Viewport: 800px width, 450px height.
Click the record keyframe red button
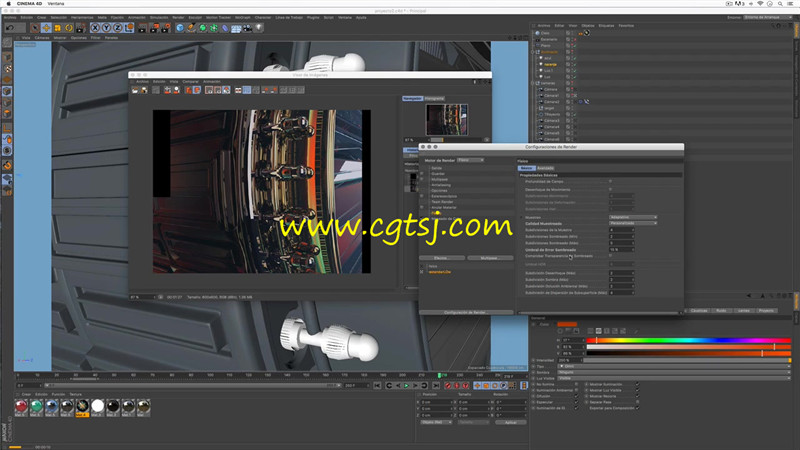click(448, 386)
